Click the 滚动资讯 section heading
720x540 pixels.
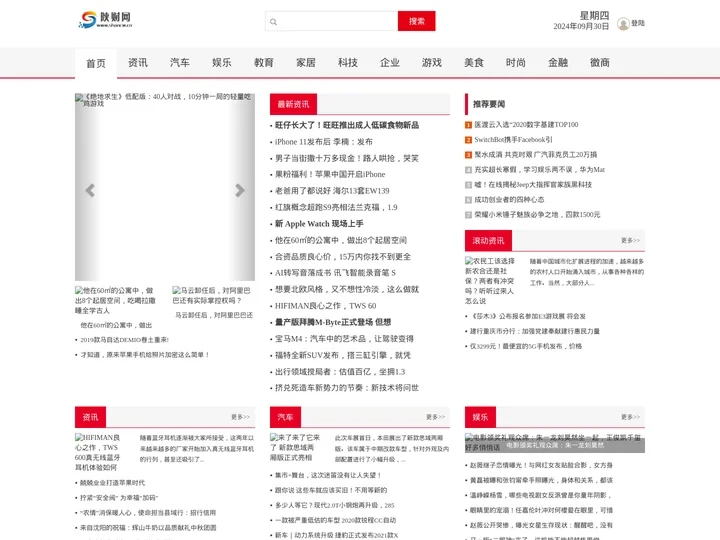click(488, 241)
